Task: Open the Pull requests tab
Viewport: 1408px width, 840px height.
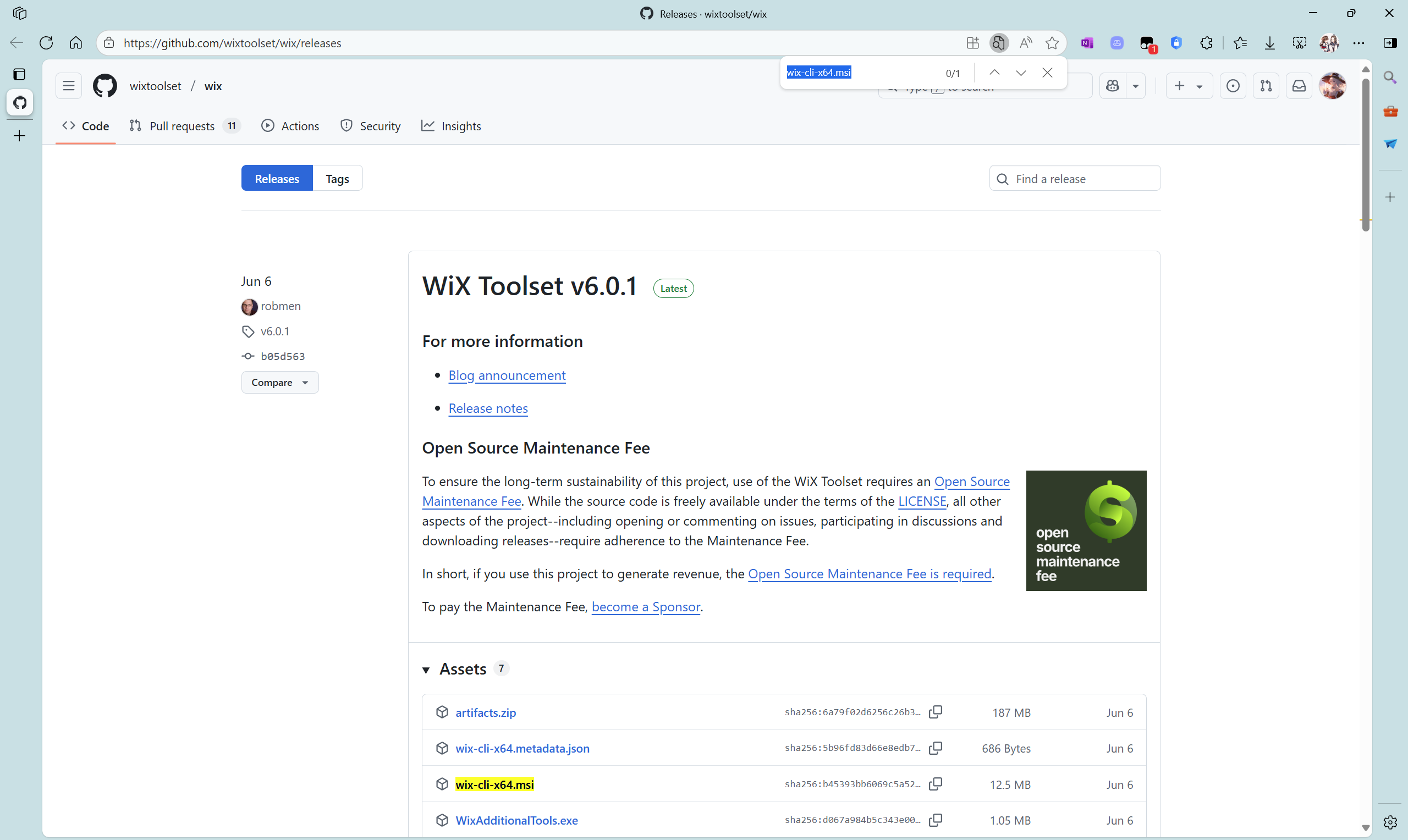Action: [x=185, y=126]
